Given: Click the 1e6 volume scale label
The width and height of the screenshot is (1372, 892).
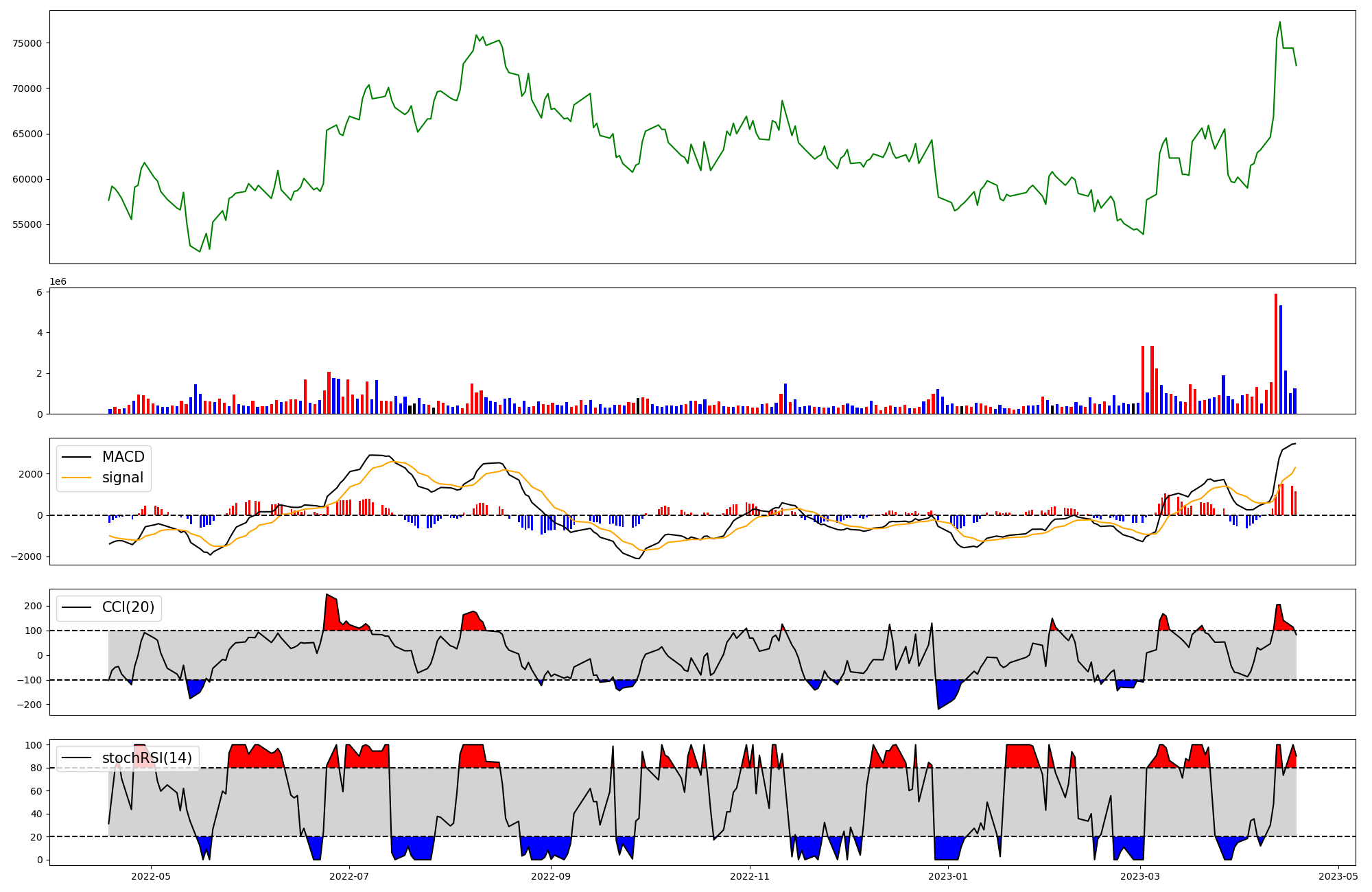Looking at the screenshot, I should pos(58,282).
